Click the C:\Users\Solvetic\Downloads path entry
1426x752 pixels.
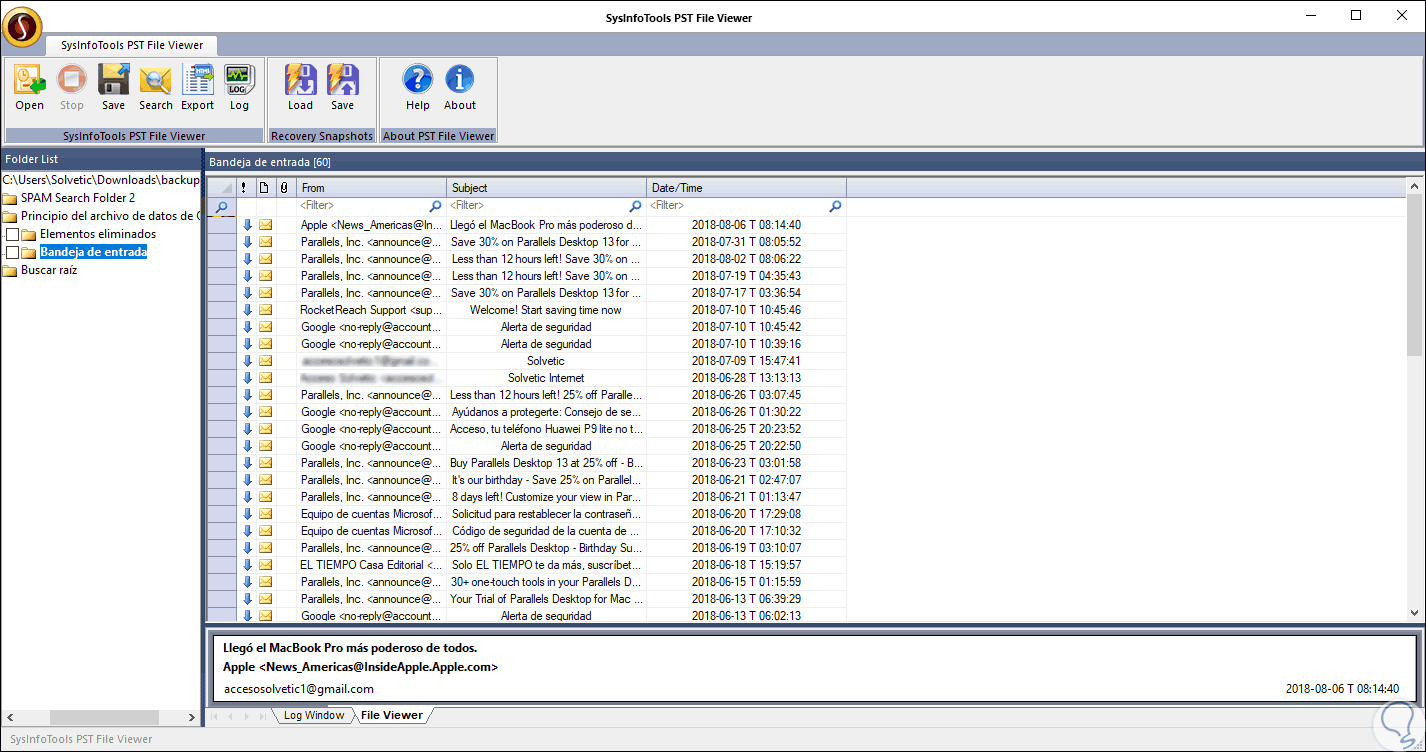click(101, 180)
